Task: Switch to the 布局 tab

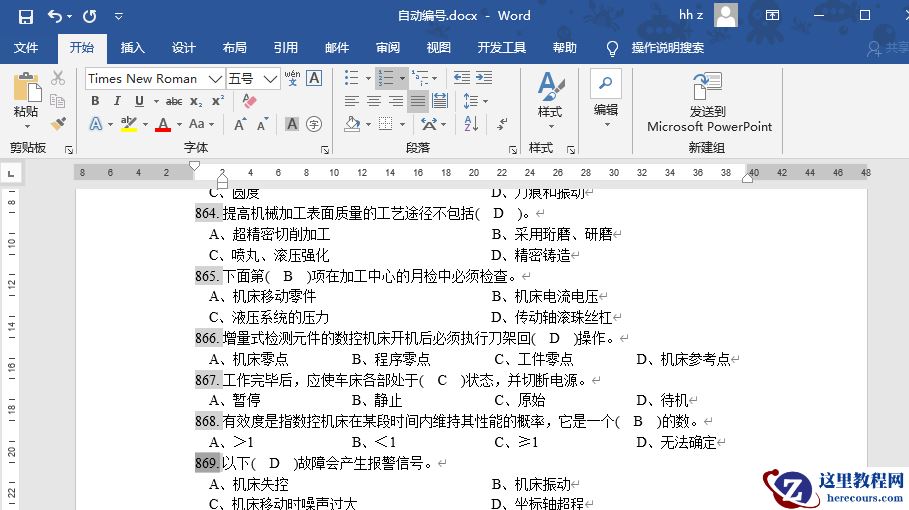Action: tap(234, 48)
